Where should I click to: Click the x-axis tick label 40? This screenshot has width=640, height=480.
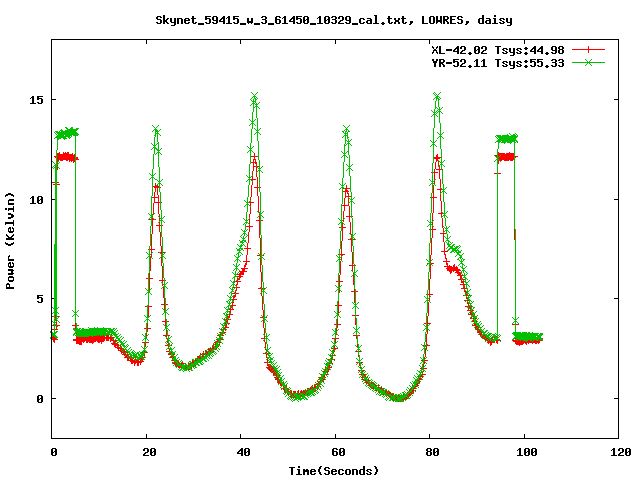(244, 452)
